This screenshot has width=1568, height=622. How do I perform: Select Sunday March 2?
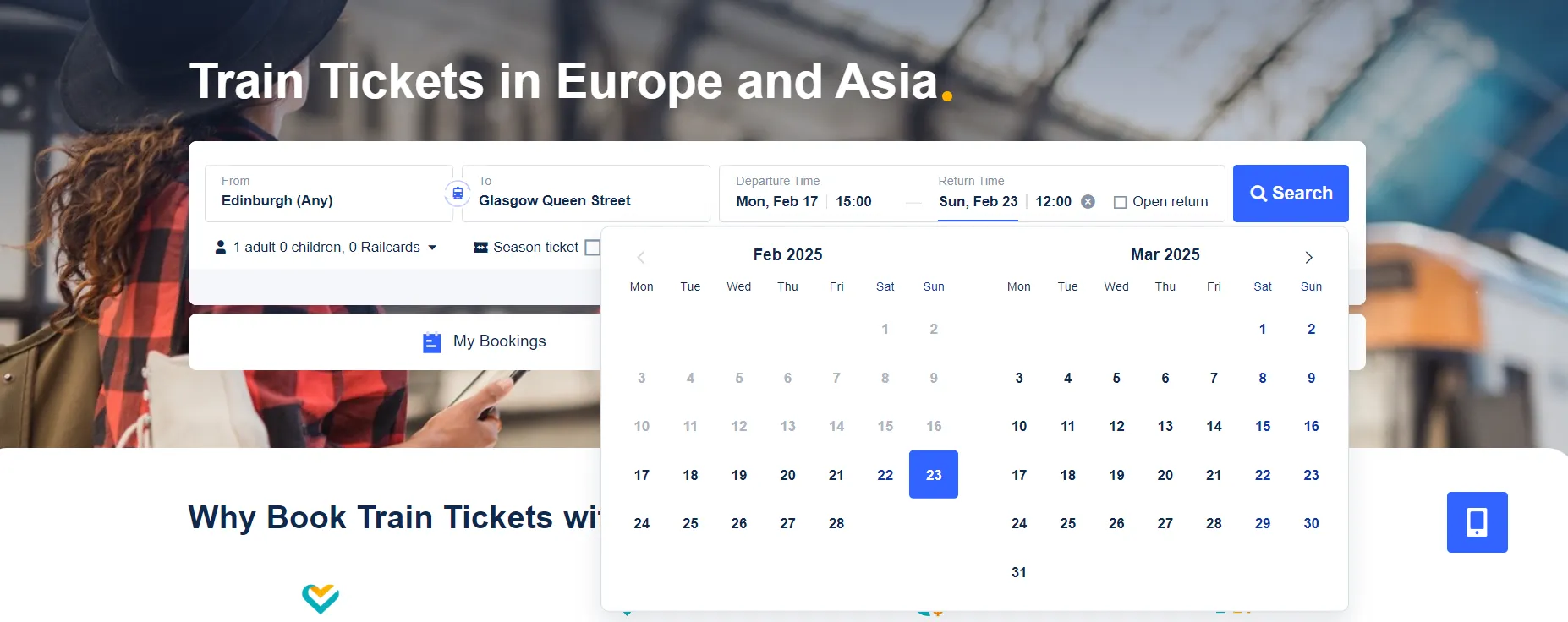[1312, 329]
